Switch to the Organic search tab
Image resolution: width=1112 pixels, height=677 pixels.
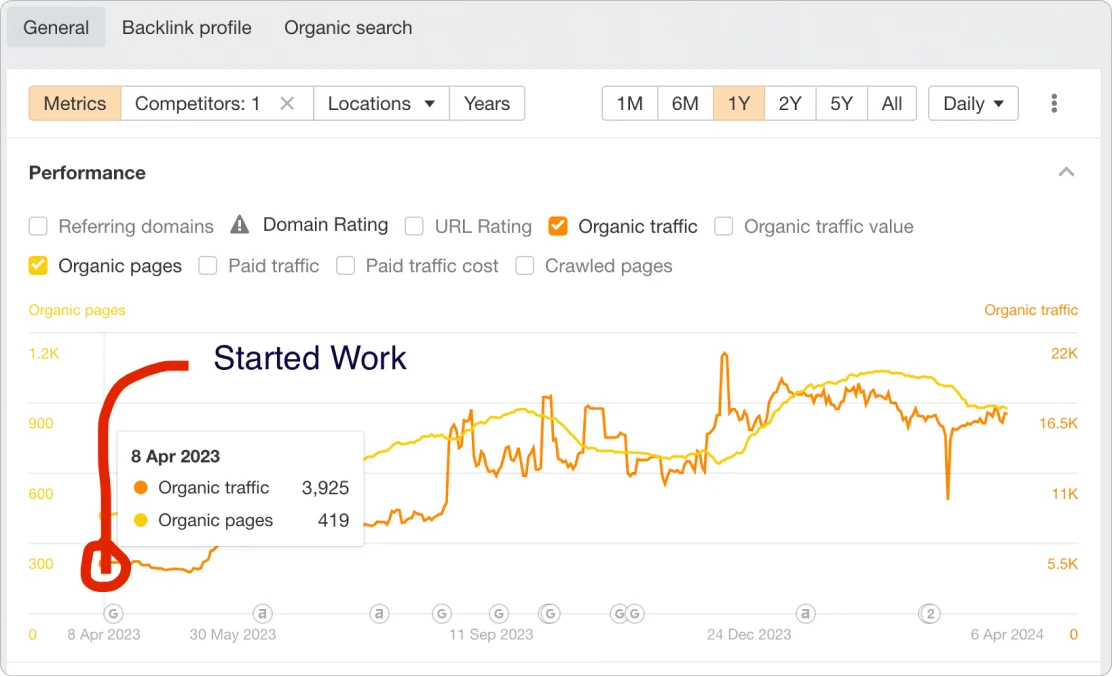348,27
